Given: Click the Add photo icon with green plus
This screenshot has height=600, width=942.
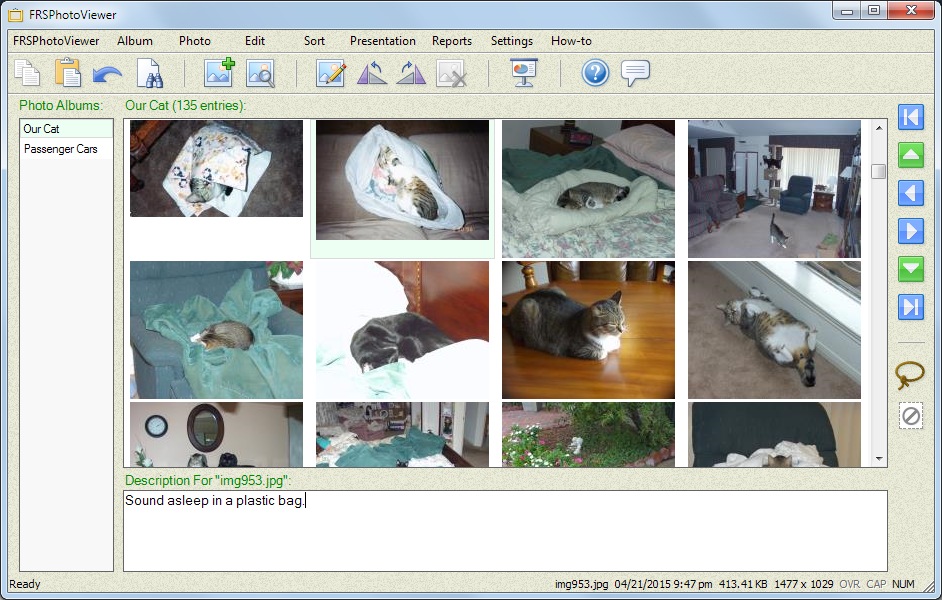Looking at the screenshot, I should tap(219, 73).
